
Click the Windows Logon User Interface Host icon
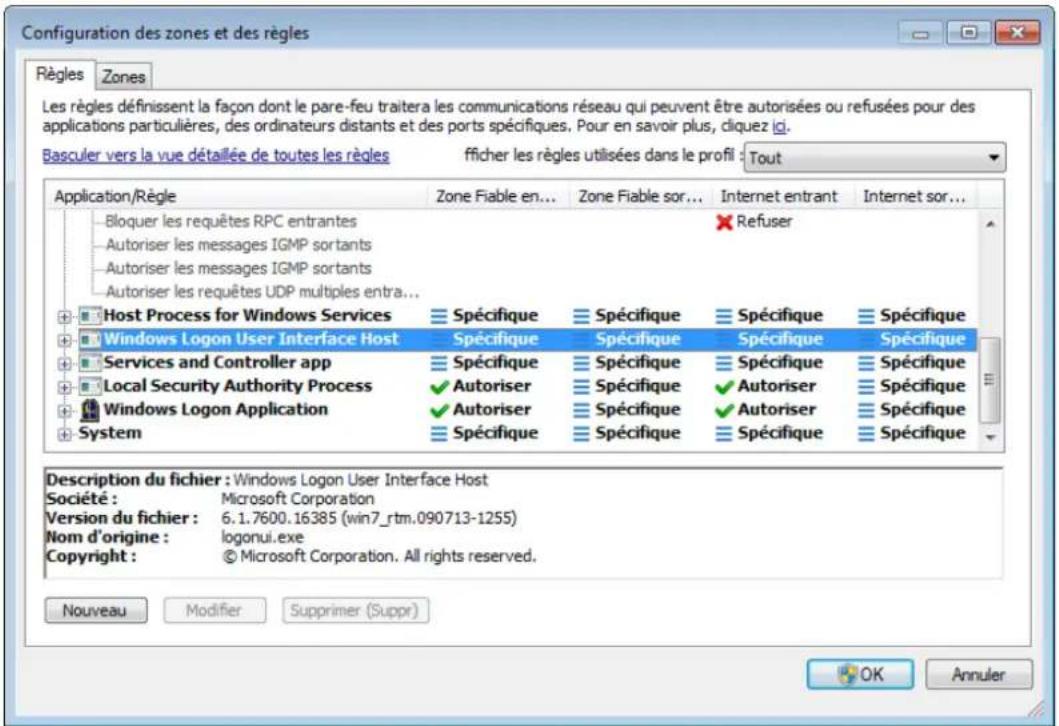[89, 339]
